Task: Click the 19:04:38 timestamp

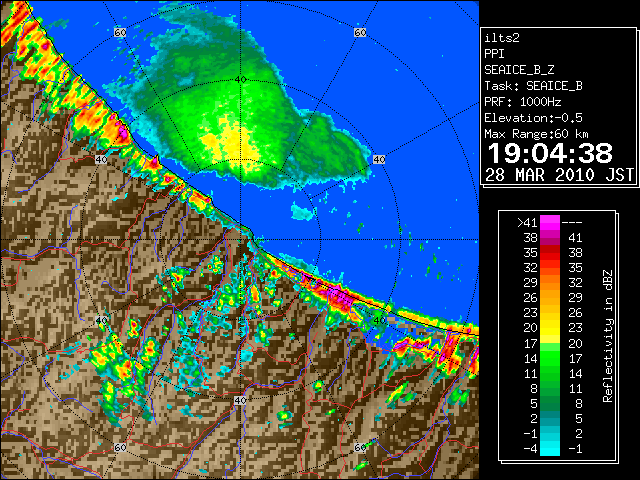Action: point(550,153)
